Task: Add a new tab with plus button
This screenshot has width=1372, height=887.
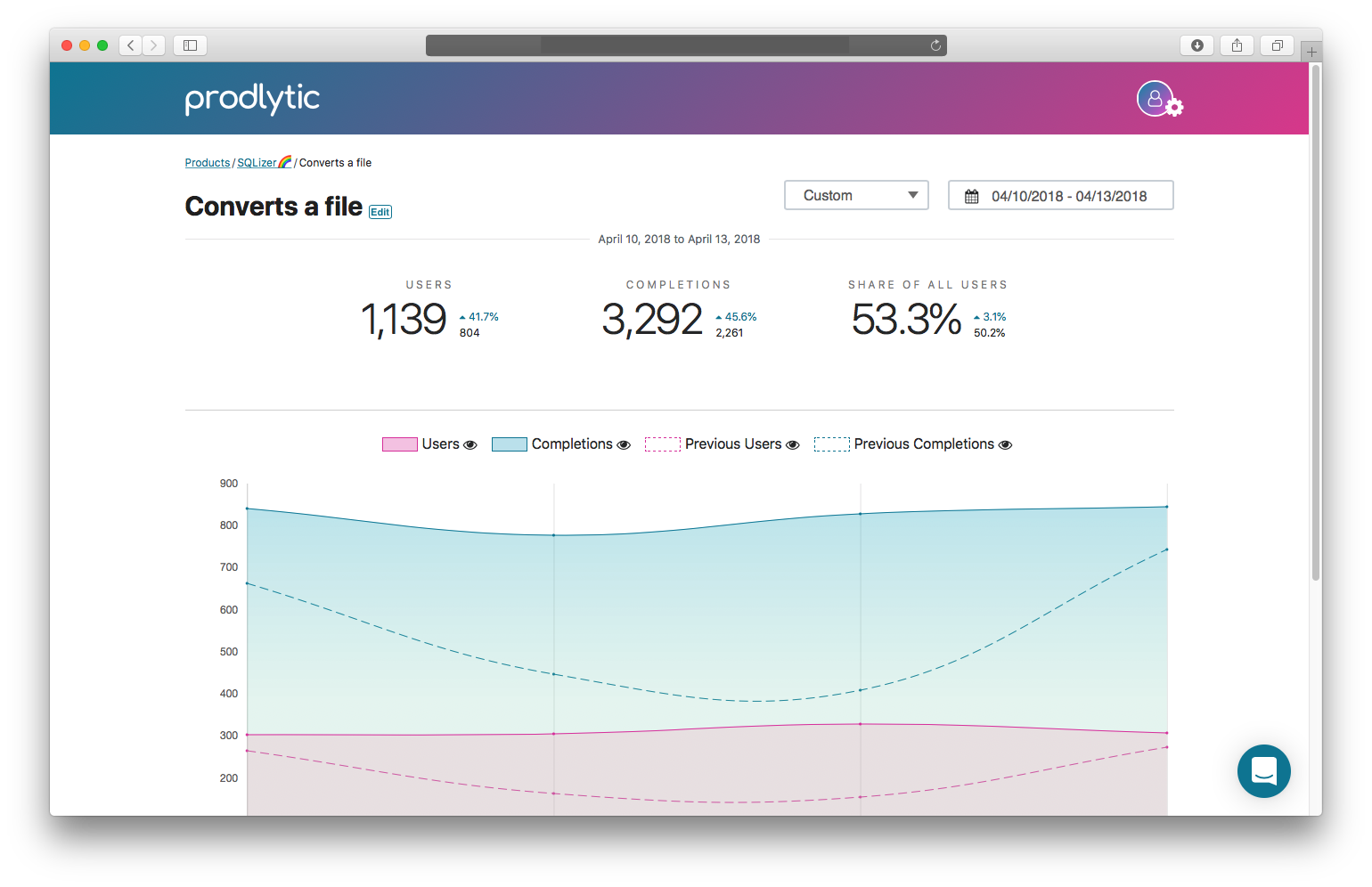Action: 1311,52
